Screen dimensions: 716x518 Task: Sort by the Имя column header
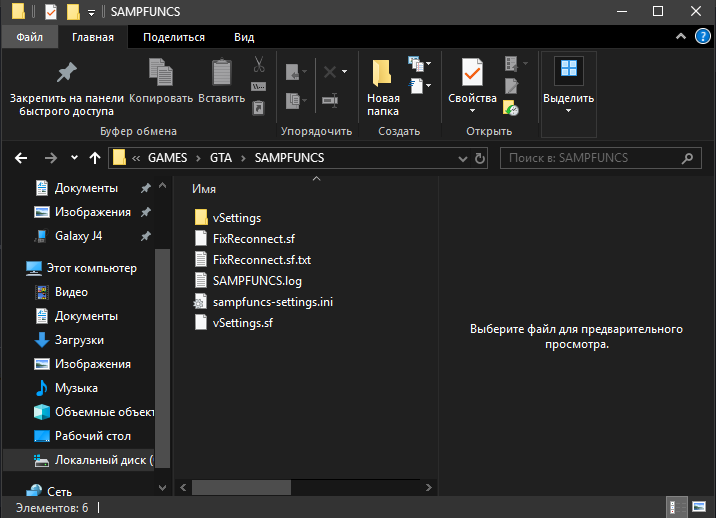204,188
